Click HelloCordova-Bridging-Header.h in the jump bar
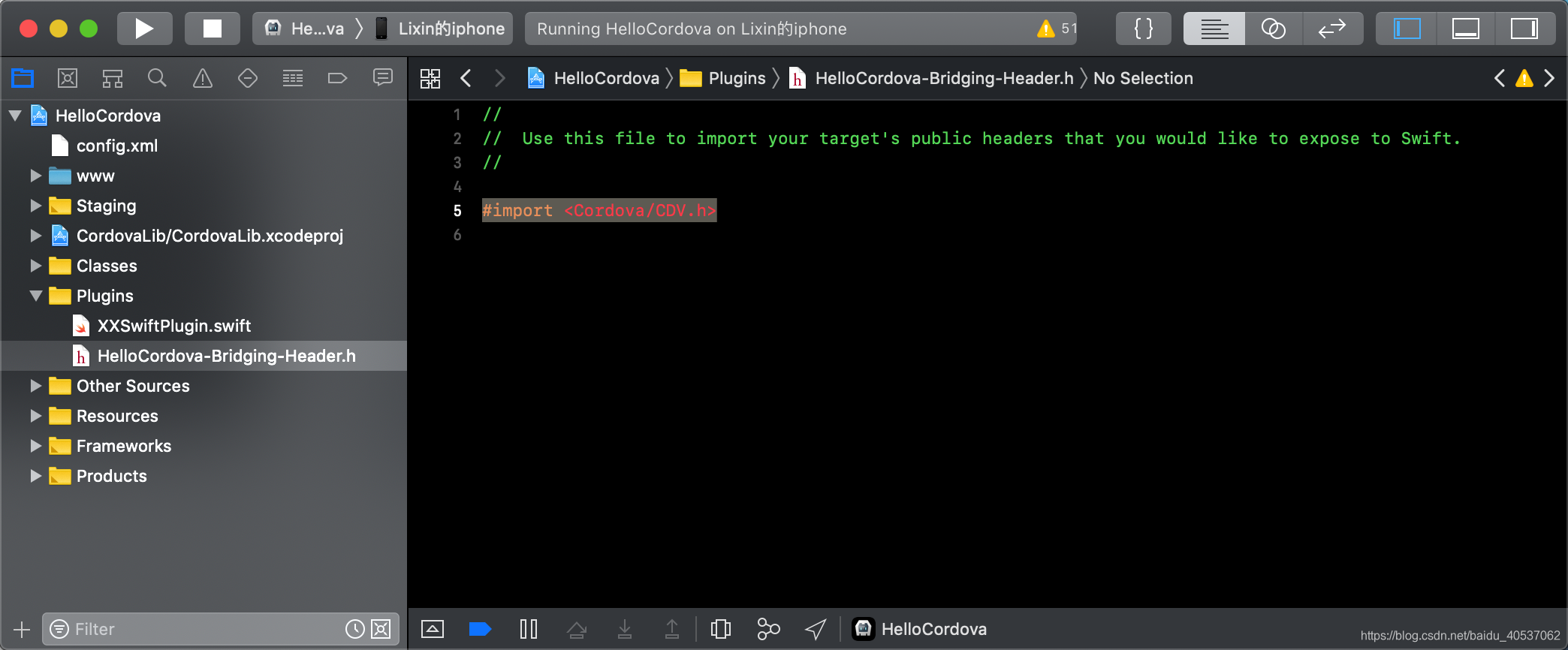 point(932,78)
